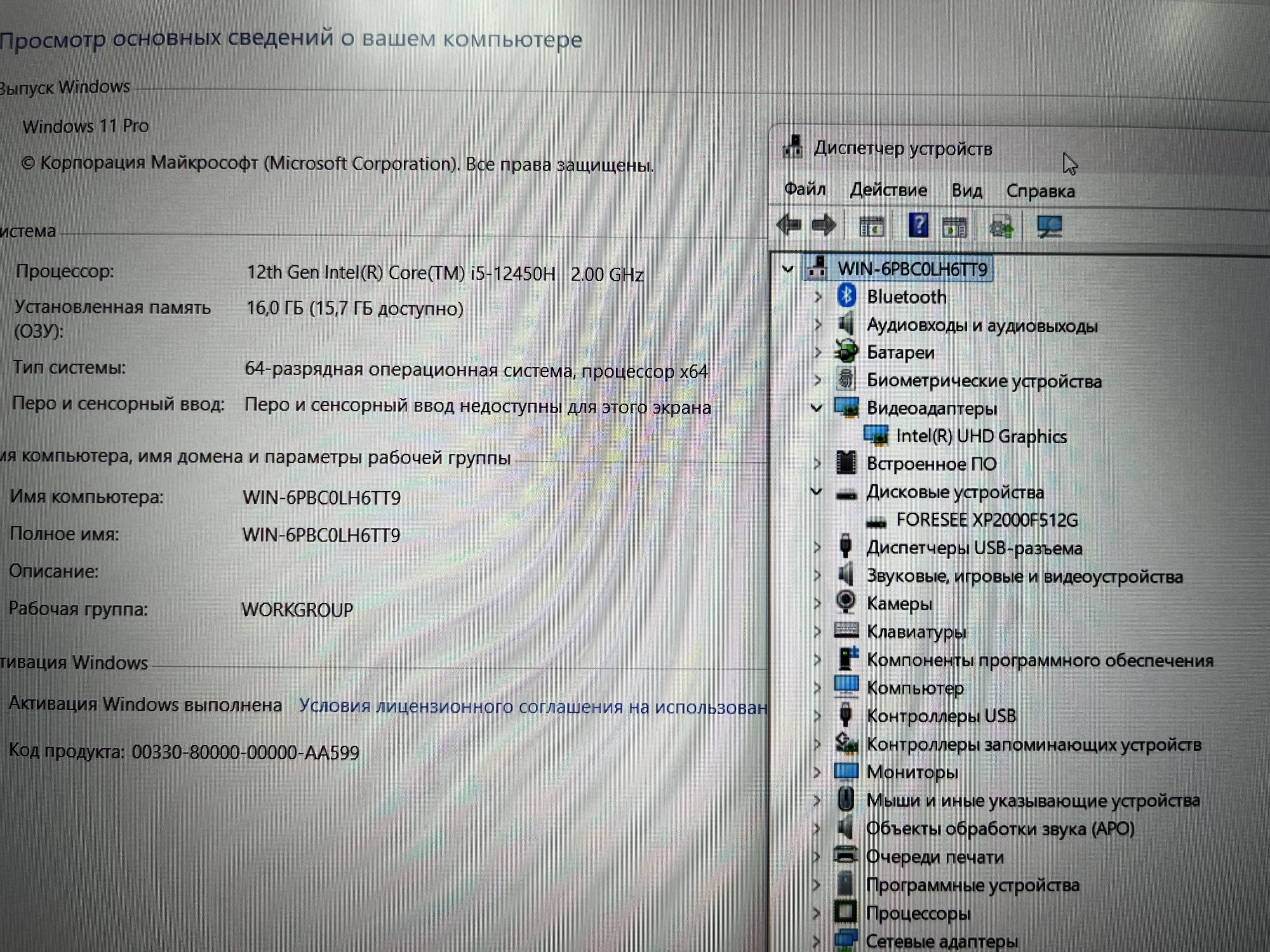Image resolution: width=1270 pixels, height=952 pixels.
Task: Open the Действие menu
Action: click(888, 190)
